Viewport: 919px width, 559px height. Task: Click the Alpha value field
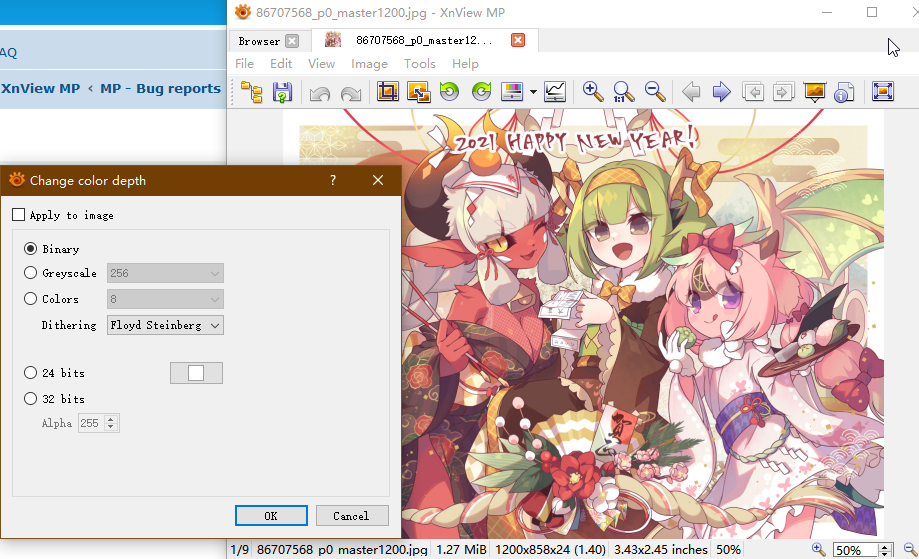pos(91,423)
